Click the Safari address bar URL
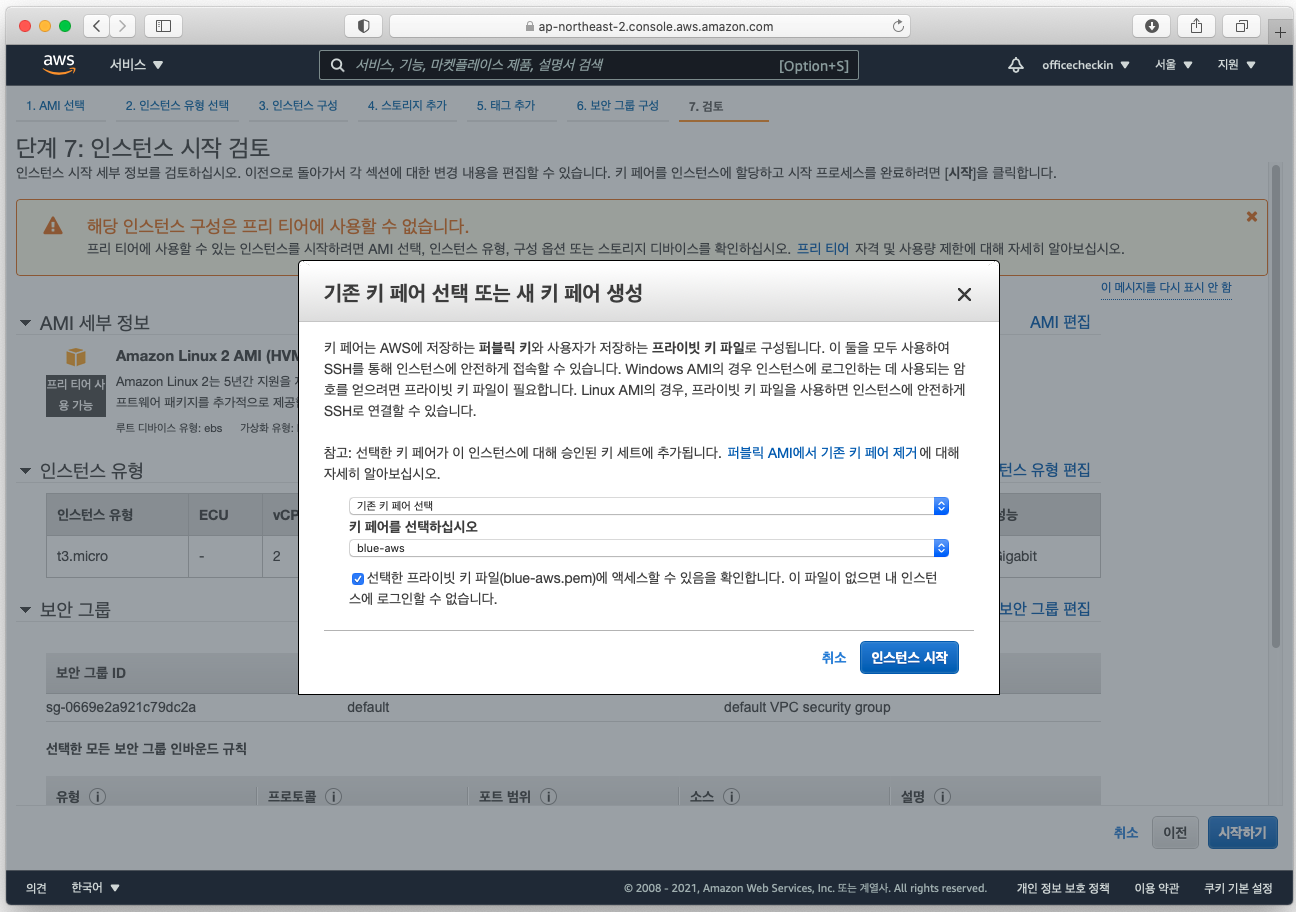1296x912 pixels. (649, 26)
